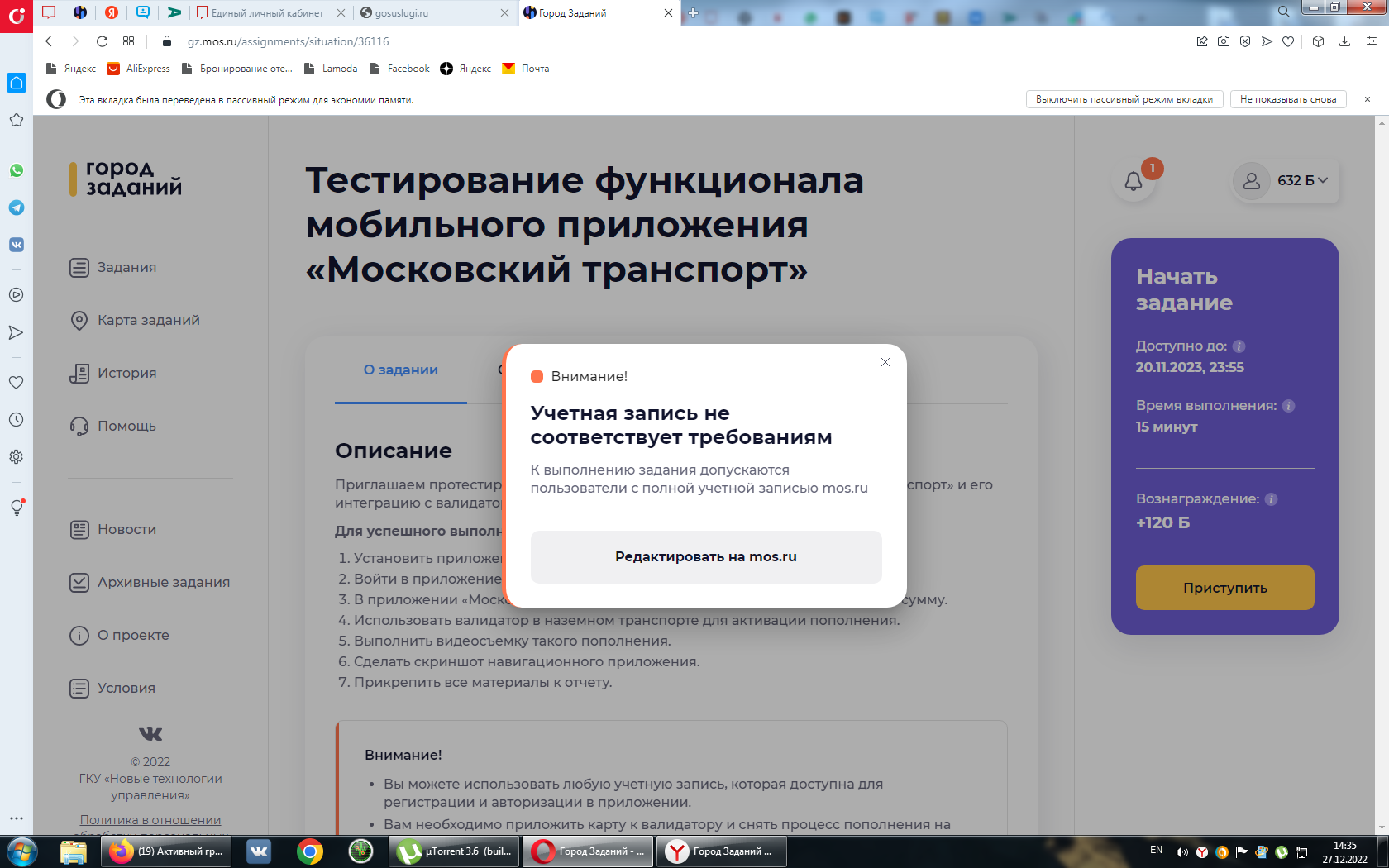
Task: Open Opera Speed Dial start page
Action: point(128,41)
